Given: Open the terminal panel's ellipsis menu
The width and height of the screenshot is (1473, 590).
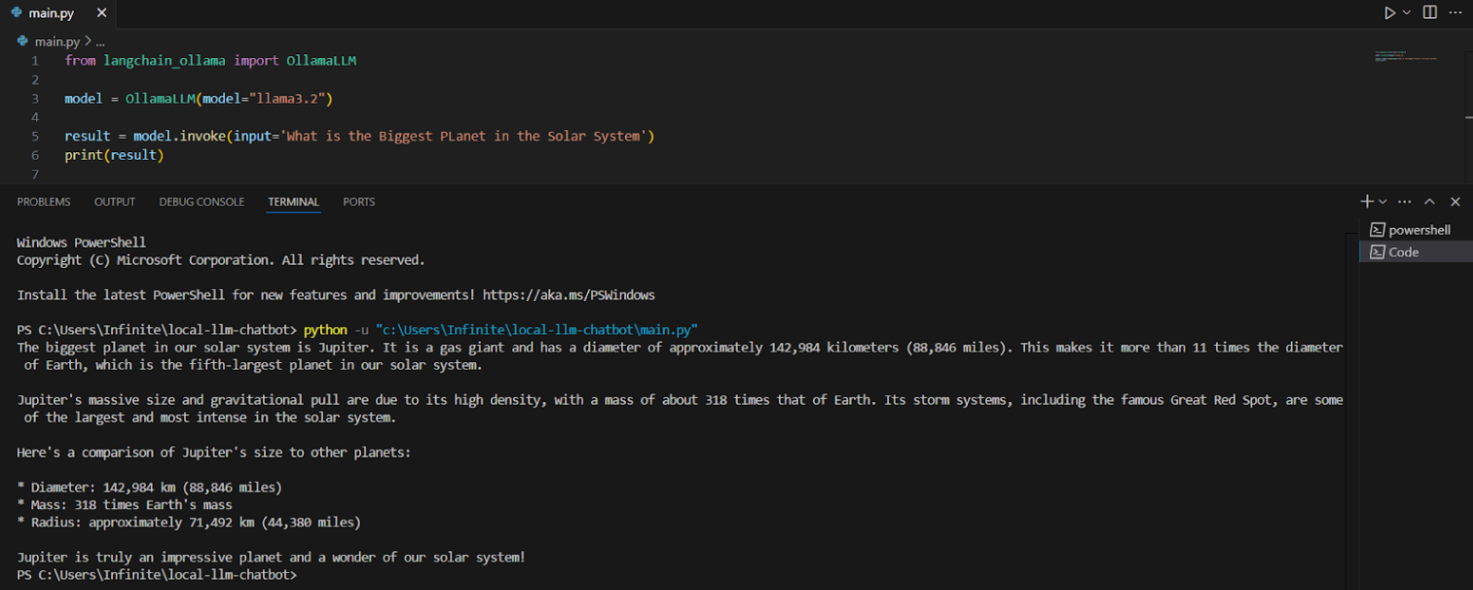Looking at the screenshot, I should coord(1405,202).
